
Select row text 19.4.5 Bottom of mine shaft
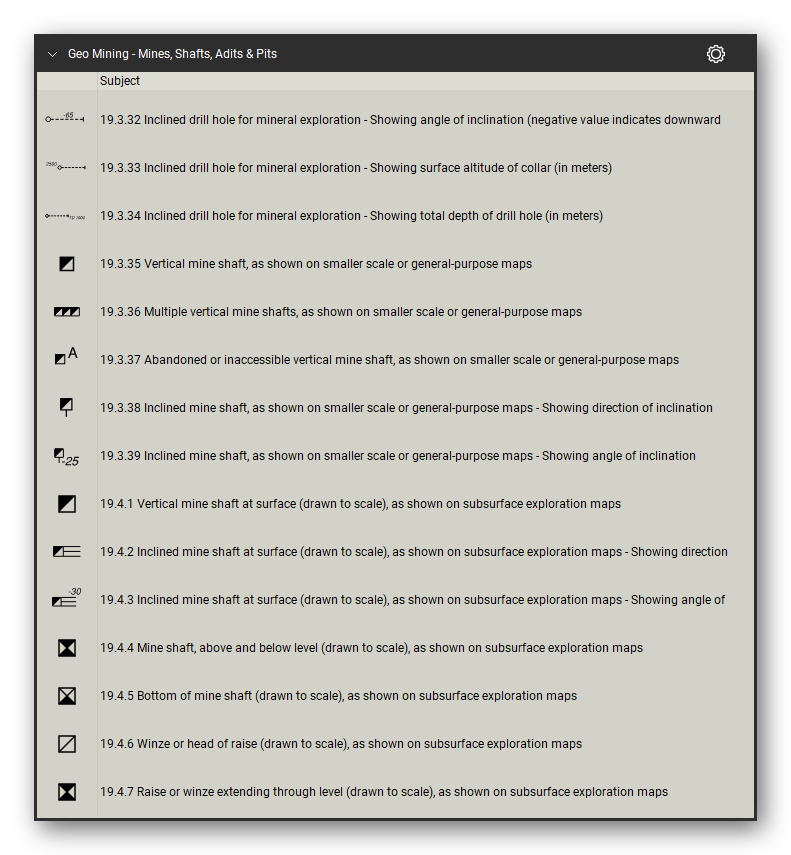[338, 696]
